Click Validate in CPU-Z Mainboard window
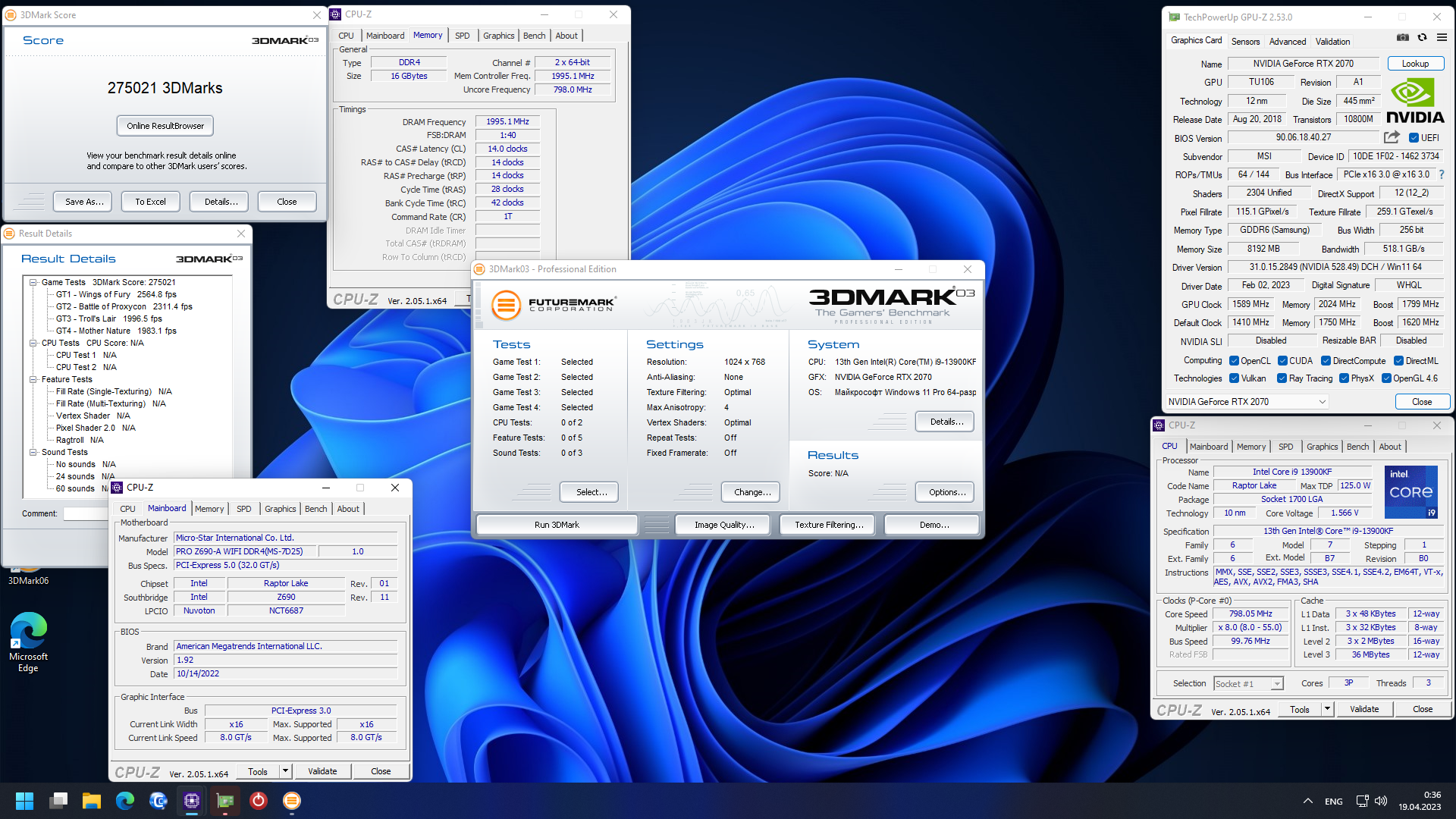The height and width of the screenshot is (819, 1456). click(322, 771)
